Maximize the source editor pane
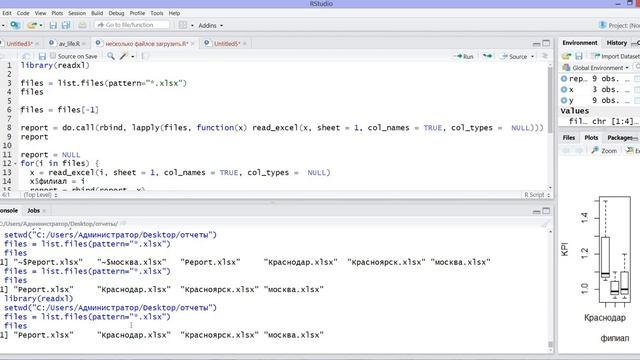 pos(546,43)
